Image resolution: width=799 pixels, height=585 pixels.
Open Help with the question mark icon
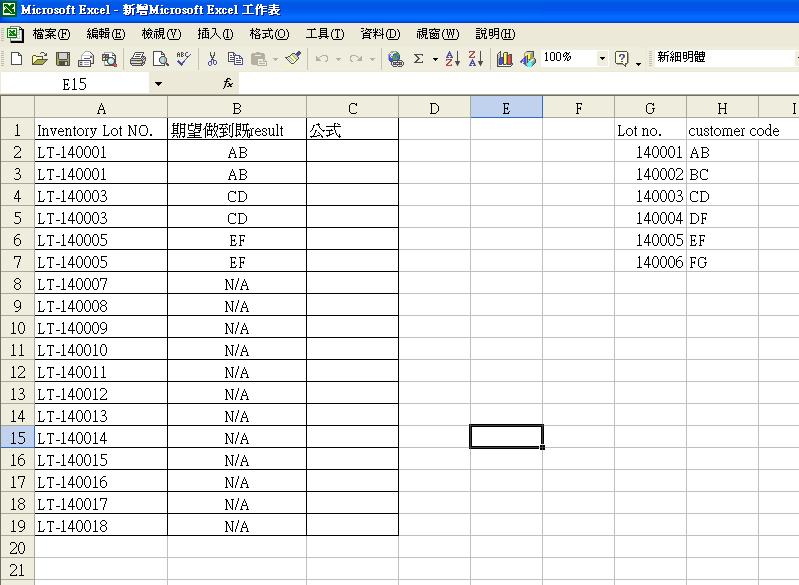[622, 59]
